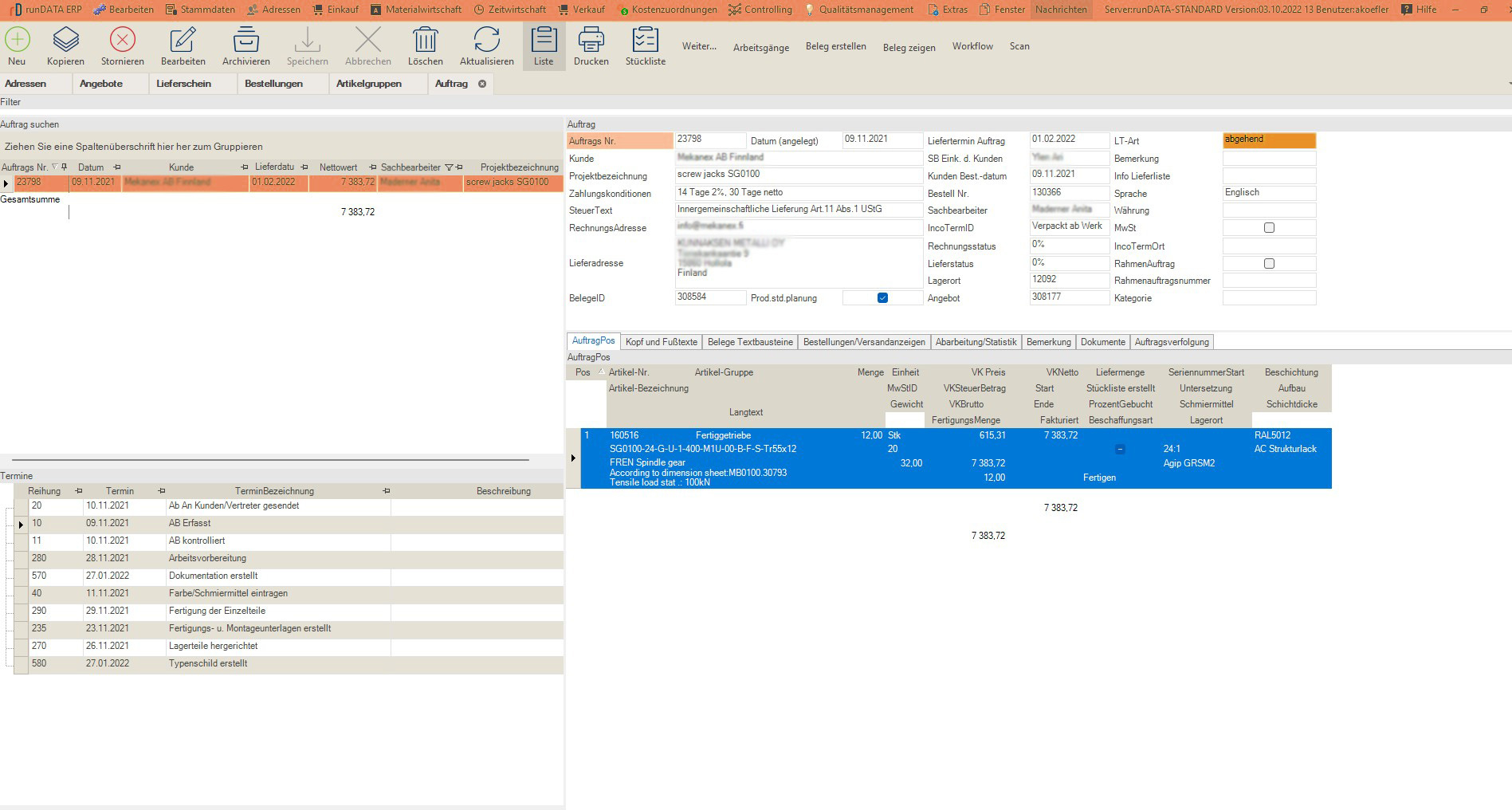
Task: Click the Kopieren copy icon
Action: 65,40
